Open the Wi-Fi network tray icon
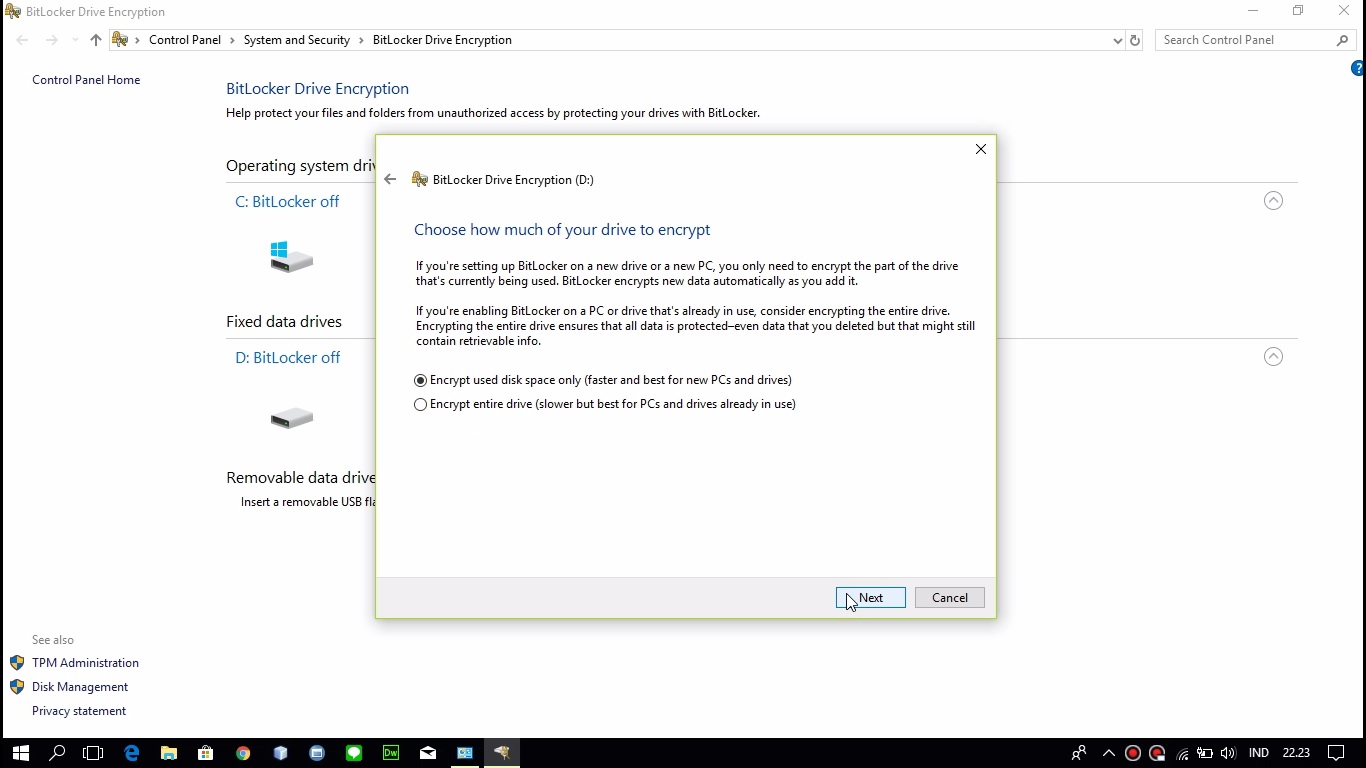Image resolution: width=1366 pixels, height=768 pixels. [1182, 753]
